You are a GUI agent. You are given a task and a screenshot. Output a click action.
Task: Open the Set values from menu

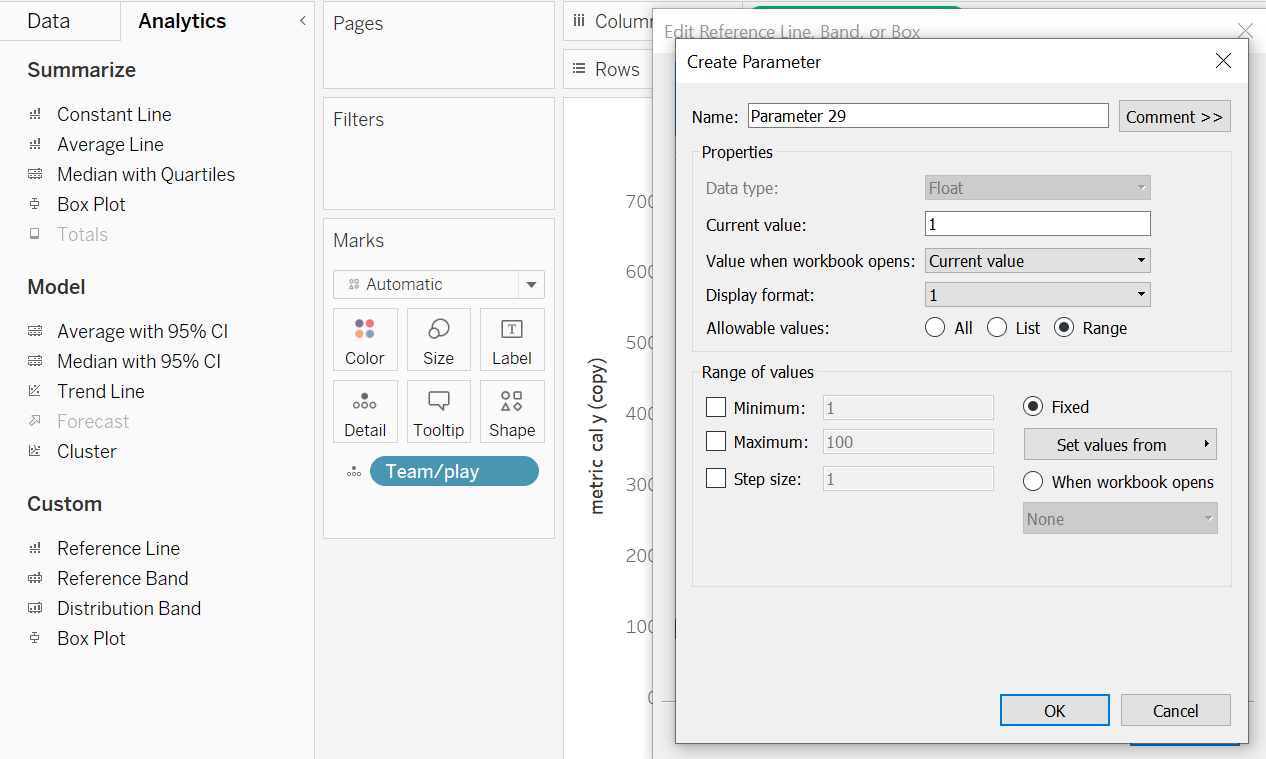pos(1120,445)
